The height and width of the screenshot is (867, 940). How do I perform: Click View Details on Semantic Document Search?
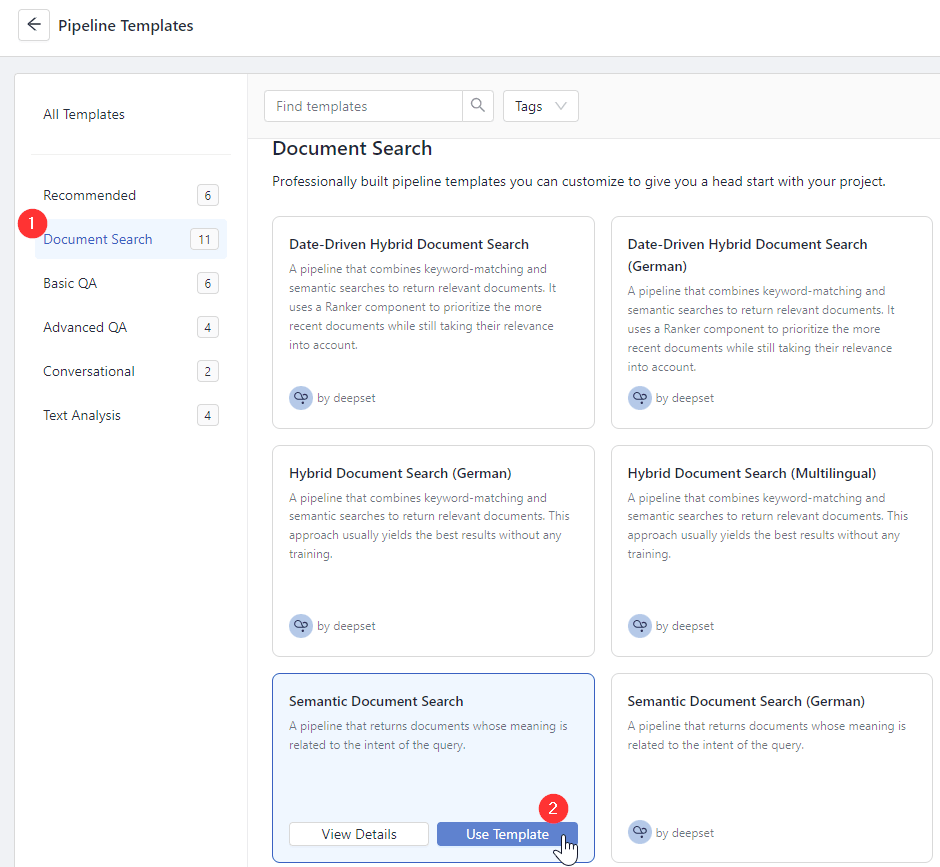click(358, 833)
